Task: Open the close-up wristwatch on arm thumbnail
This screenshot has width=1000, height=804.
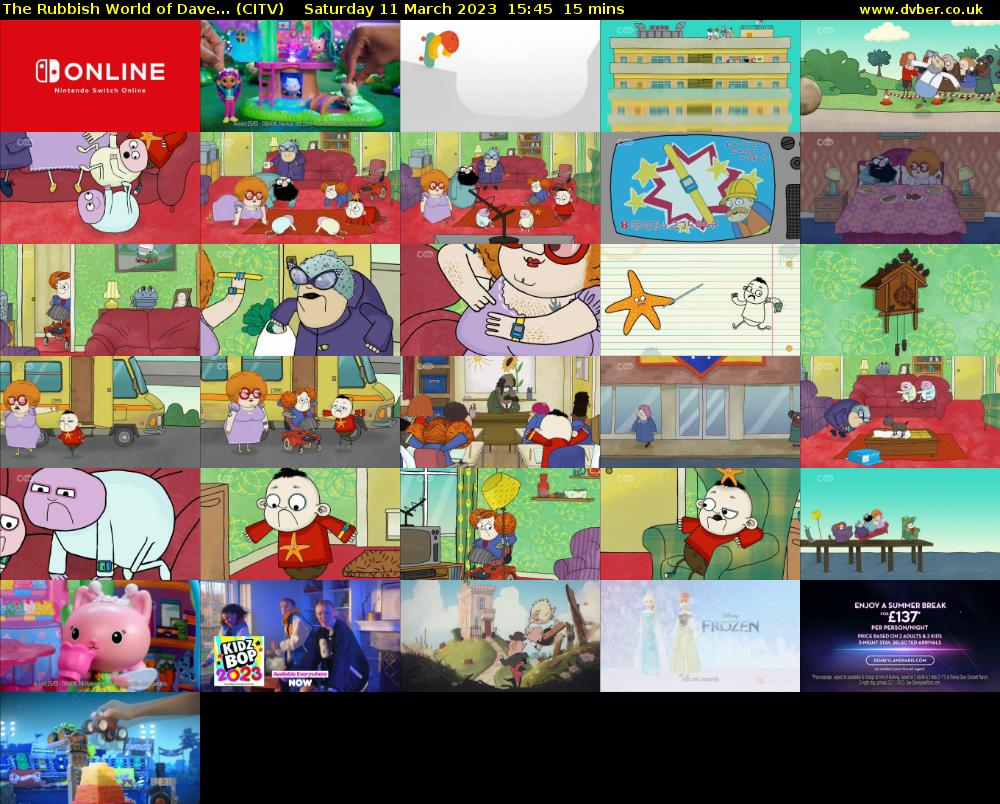Action: click(500, 300)
